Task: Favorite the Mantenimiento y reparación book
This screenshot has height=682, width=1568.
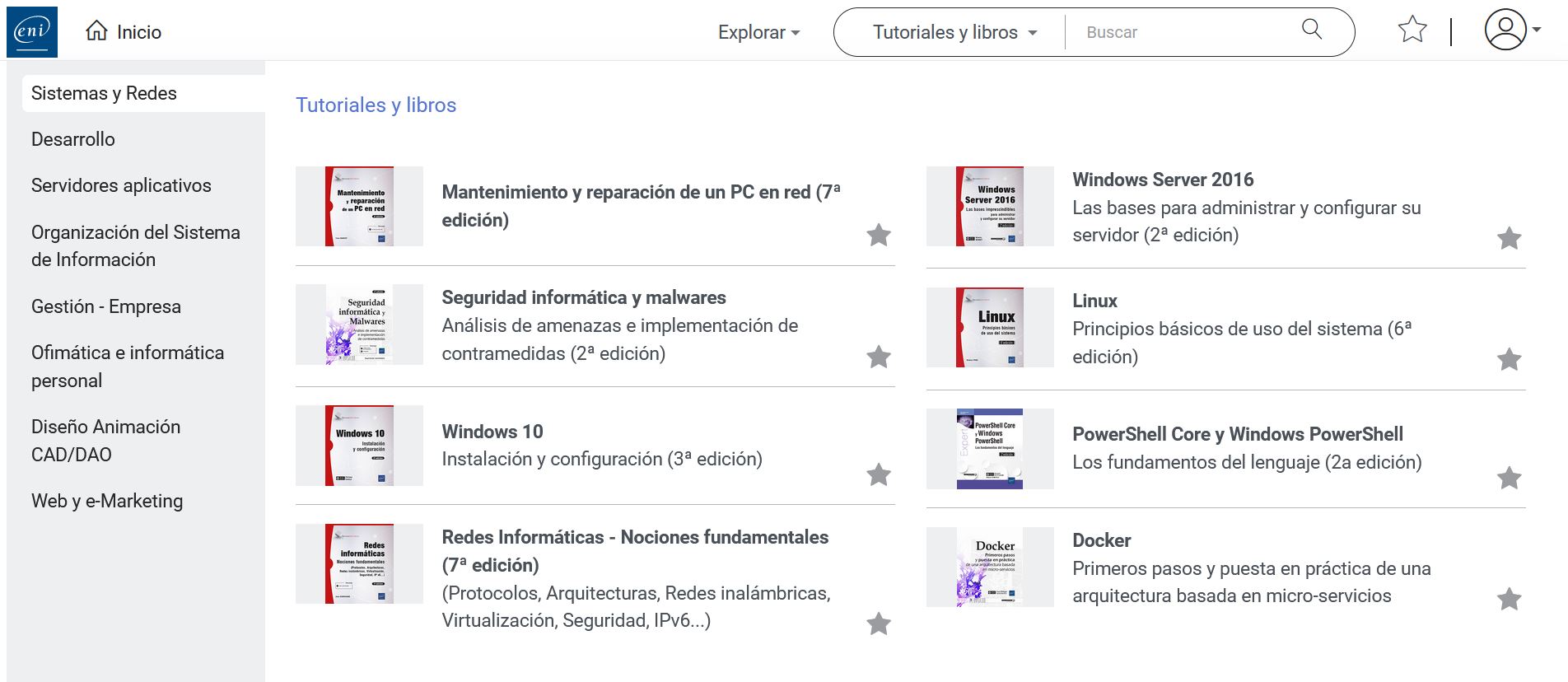Action: 879,235
